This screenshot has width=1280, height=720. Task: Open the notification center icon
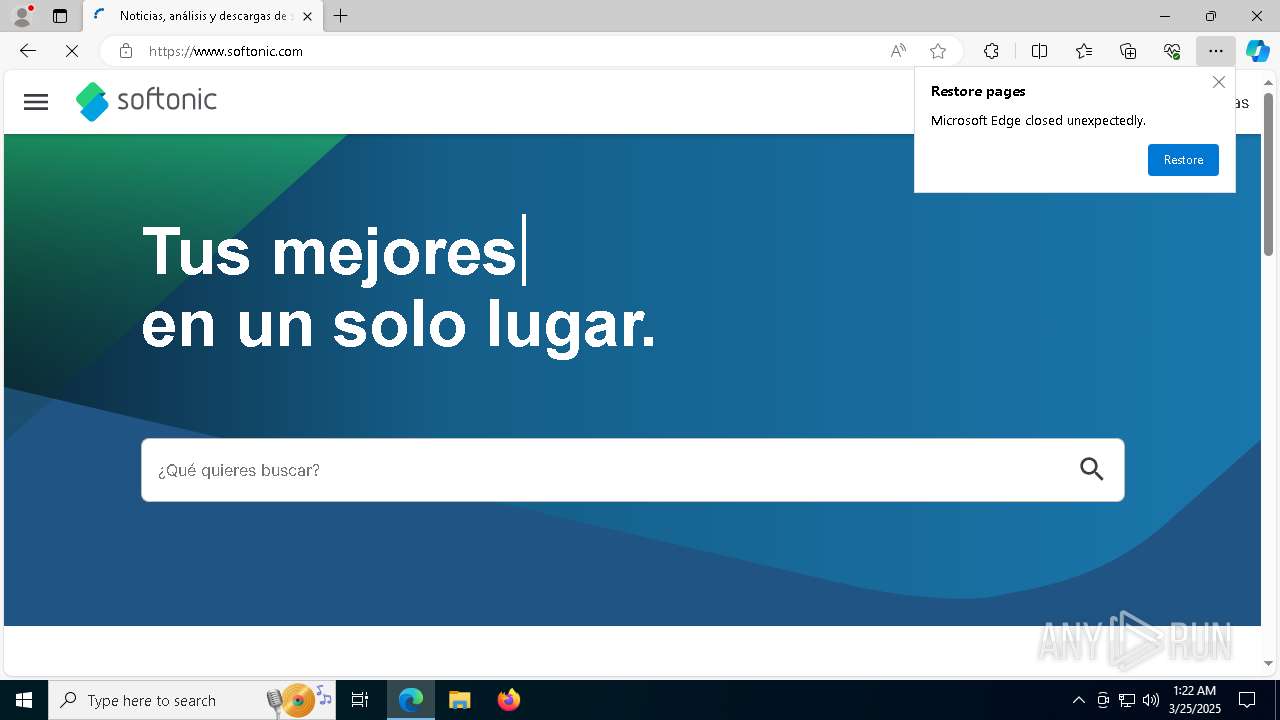coord(1247,700)
